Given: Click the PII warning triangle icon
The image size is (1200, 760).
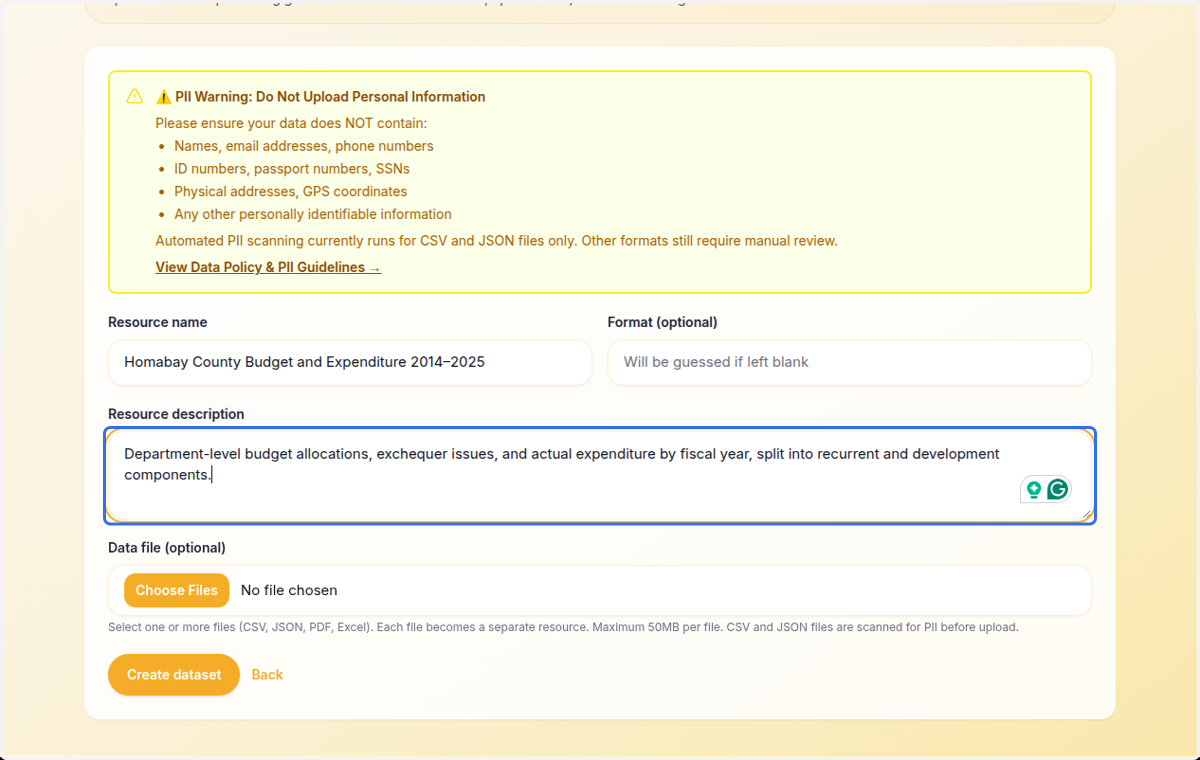Looking at the screenshot, I should tap(135, 96).
